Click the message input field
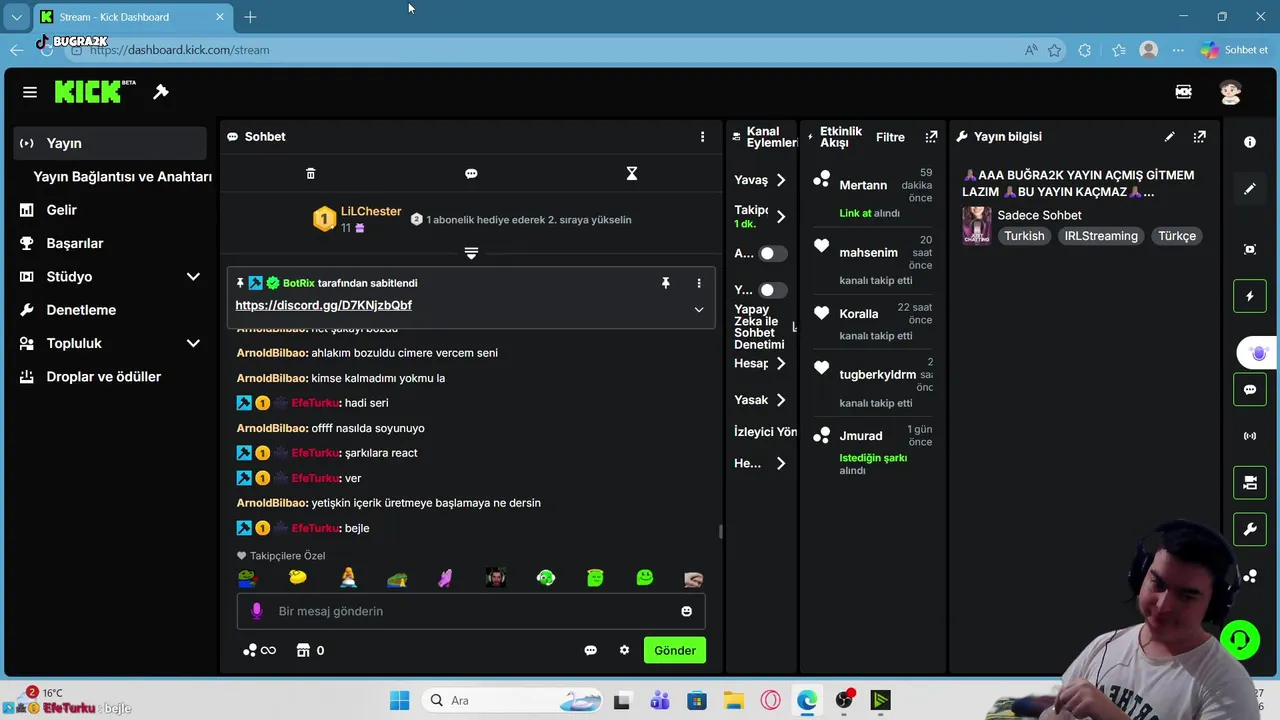The height and width of the screenshot is (720, 1280). point(471,611)
